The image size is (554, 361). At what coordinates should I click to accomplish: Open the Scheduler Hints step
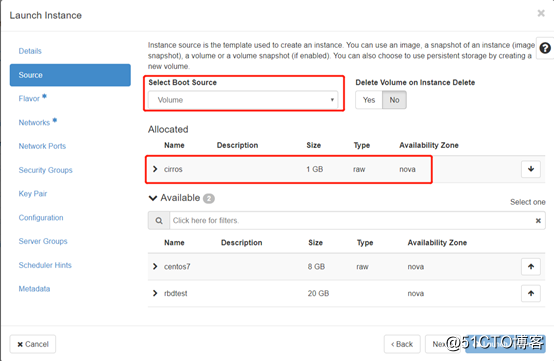click(45, 265)
